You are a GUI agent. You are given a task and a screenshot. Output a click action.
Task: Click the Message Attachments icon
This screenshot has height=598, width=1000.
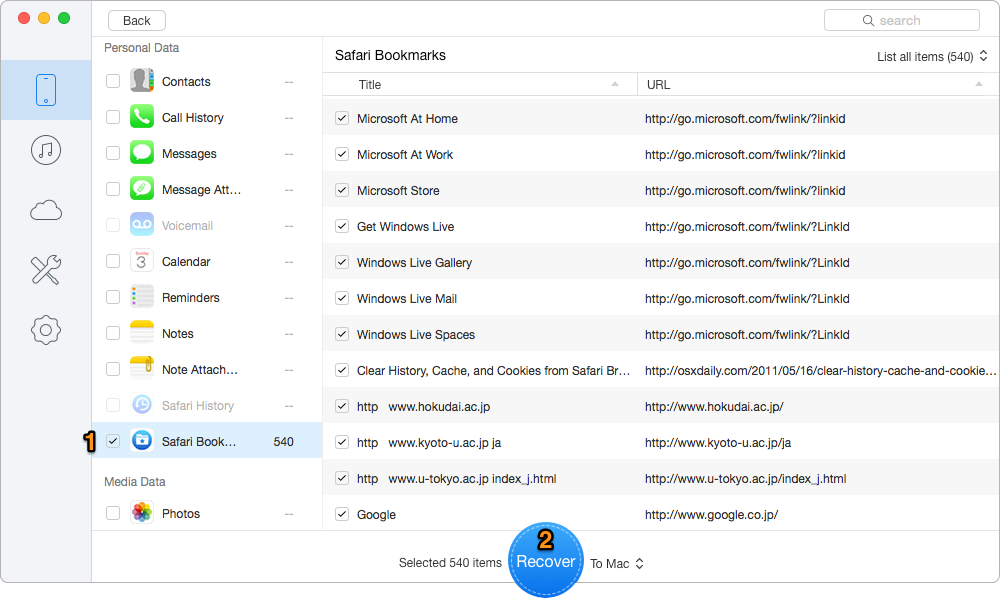pos(142,189)
